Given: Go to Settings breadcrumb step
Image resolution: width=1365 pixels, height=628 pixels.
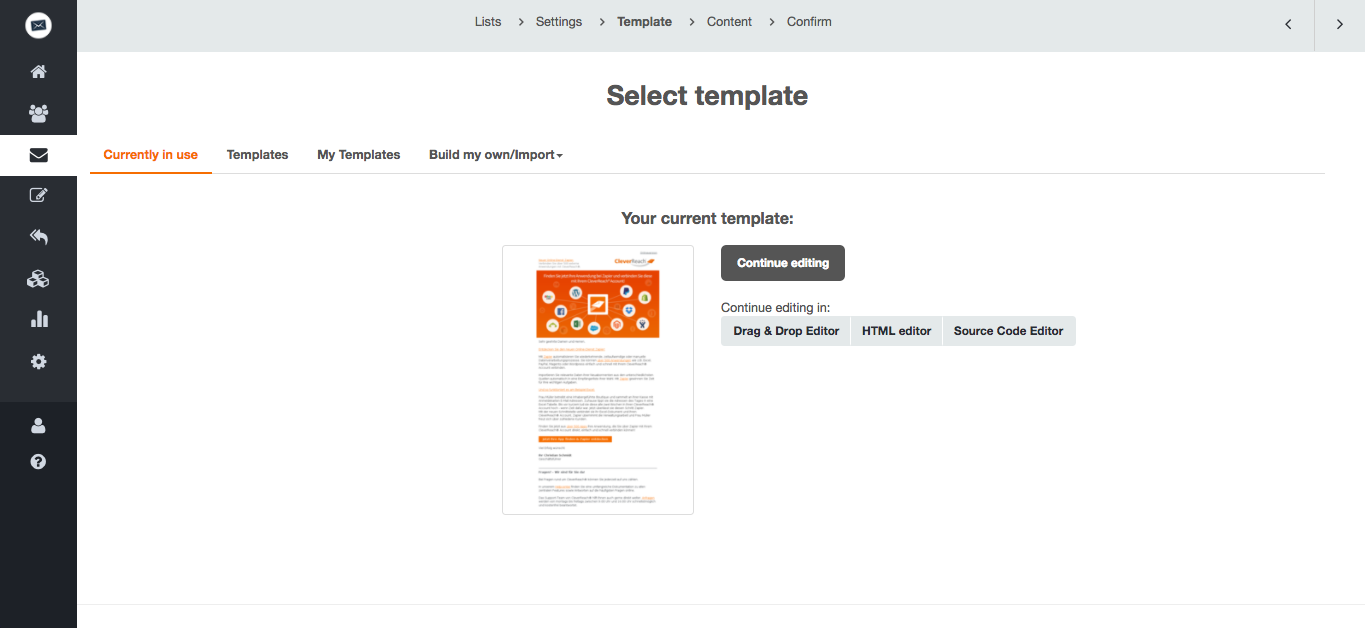Looking at the screenshot, I should [559, 22].
